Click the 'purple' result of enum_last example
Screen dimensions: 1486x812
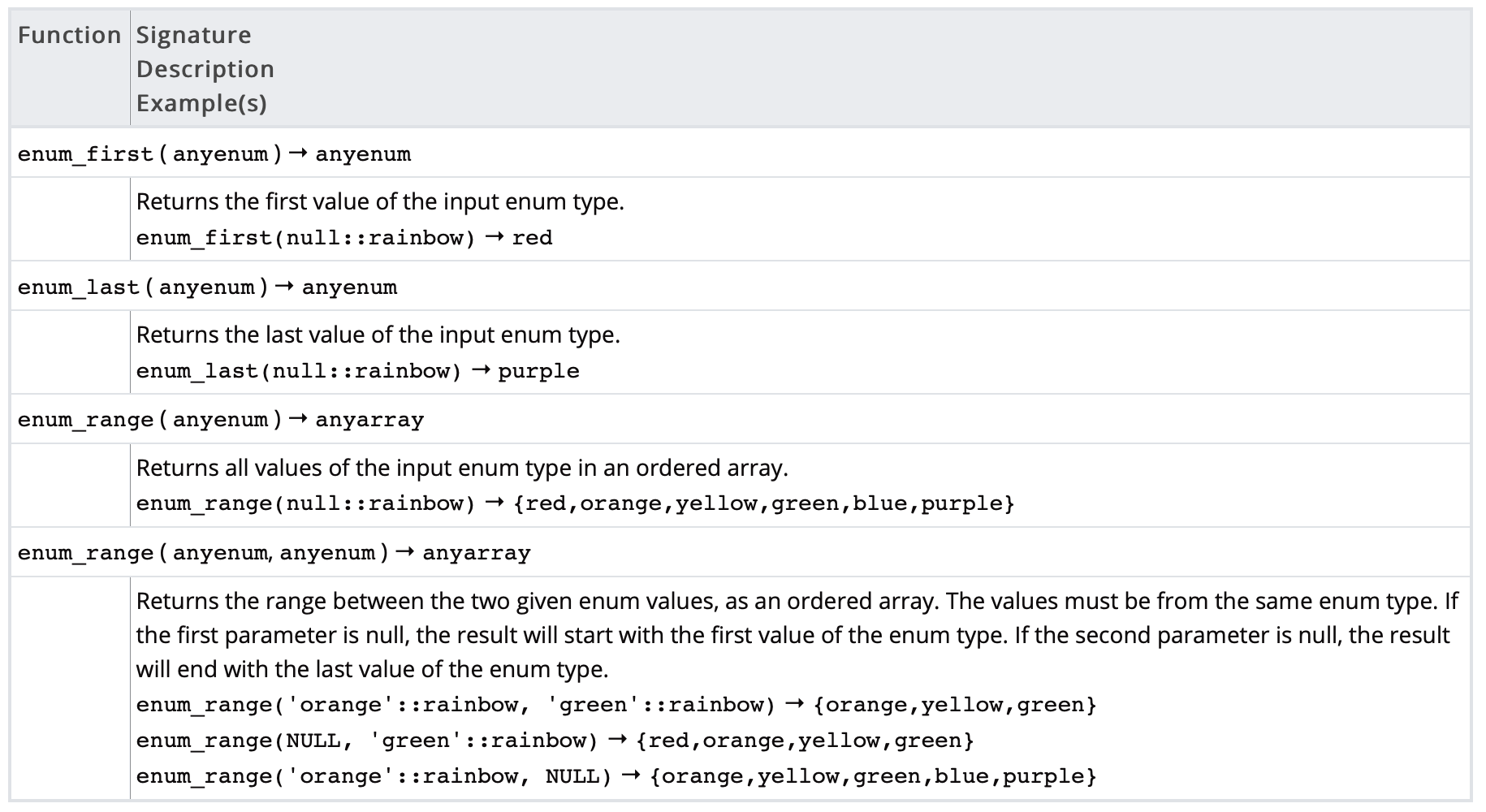(x=538, y=371)
